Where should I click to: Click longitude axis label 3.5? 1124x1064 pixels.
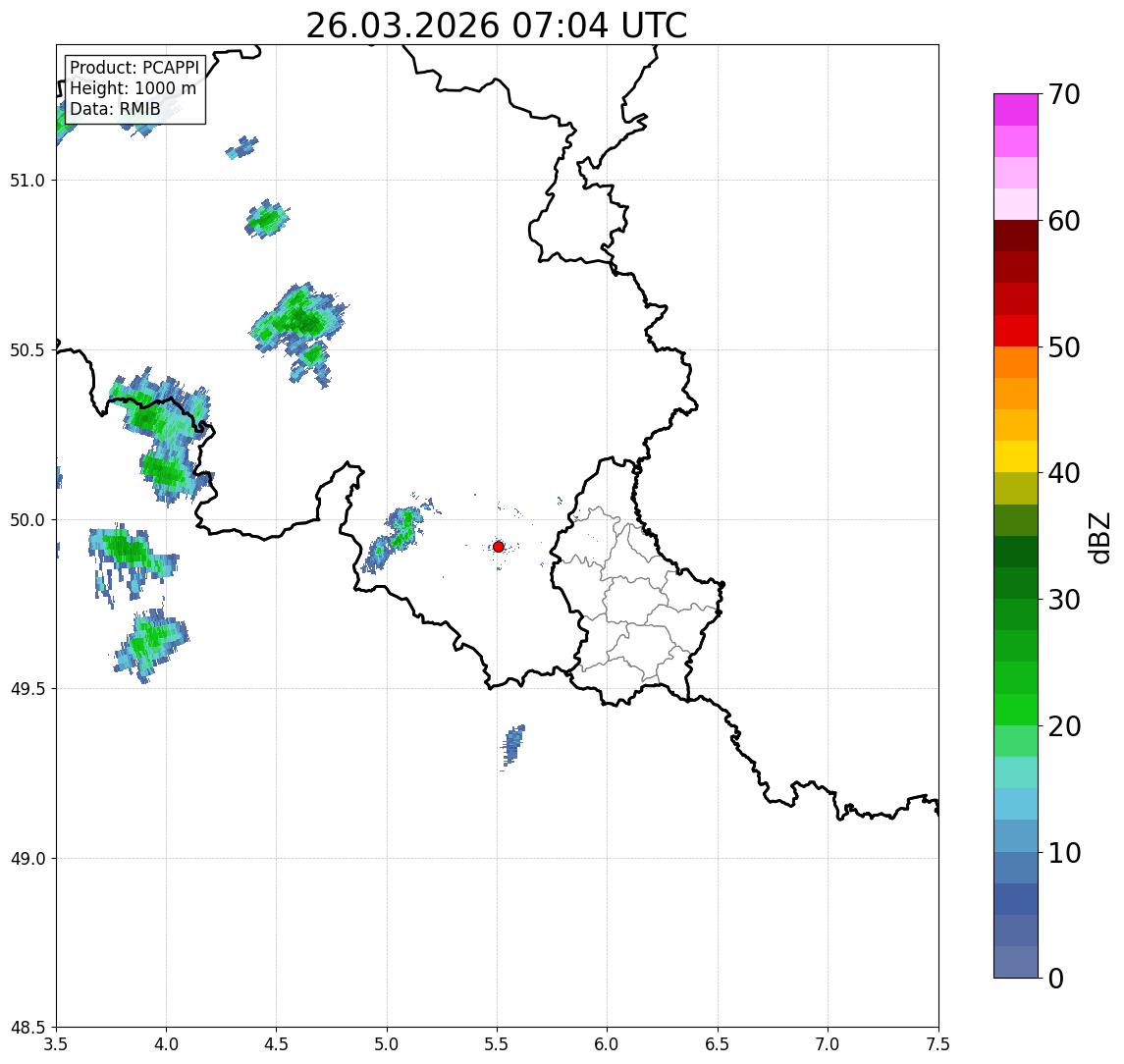tap(56, 1044)
